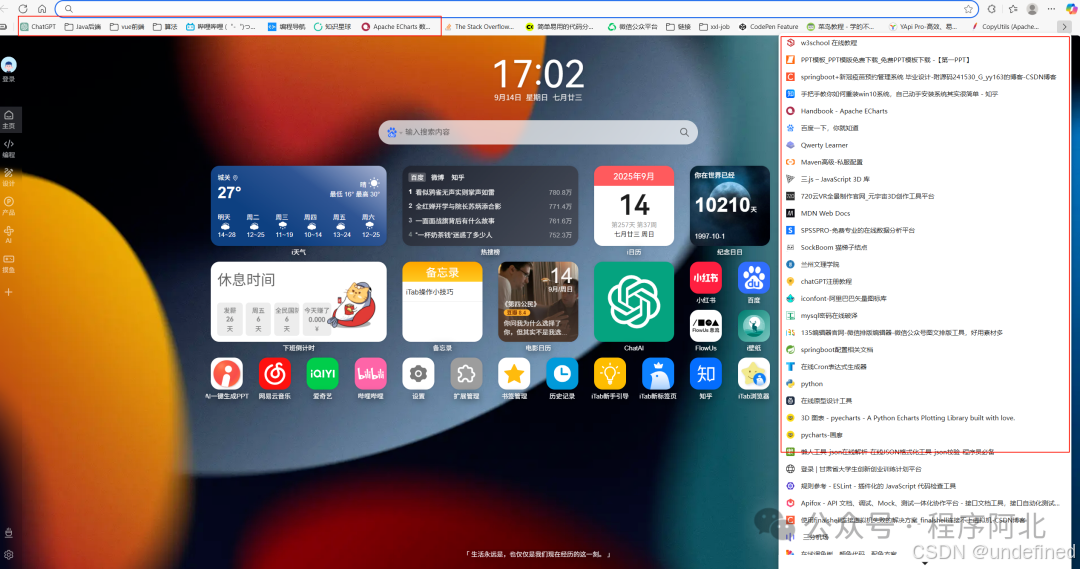Open CodePen Feature bookmark
The width and height of the screenshot is (1080, 569).
768,27
